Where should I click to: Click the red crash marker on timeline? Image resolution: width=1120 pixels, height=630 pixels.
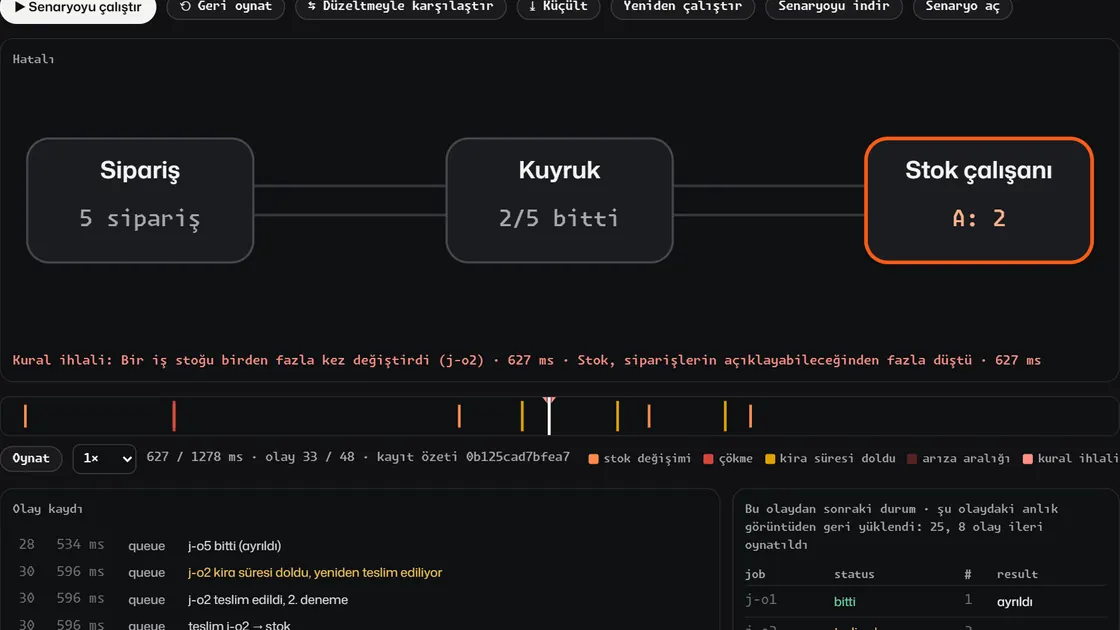(x=174, y=416)
